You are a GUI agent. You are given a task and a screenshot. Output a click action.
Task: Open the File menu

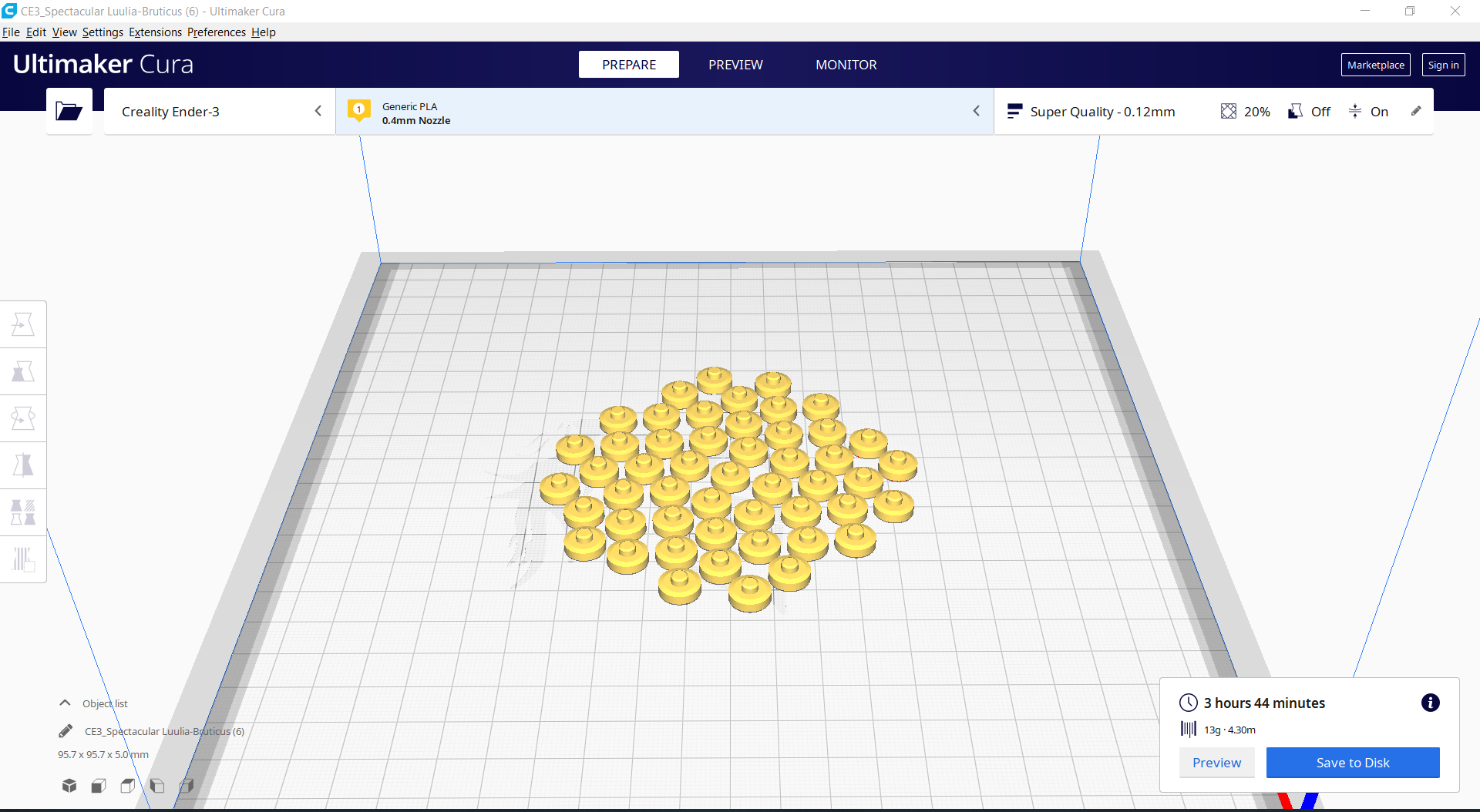11,32
